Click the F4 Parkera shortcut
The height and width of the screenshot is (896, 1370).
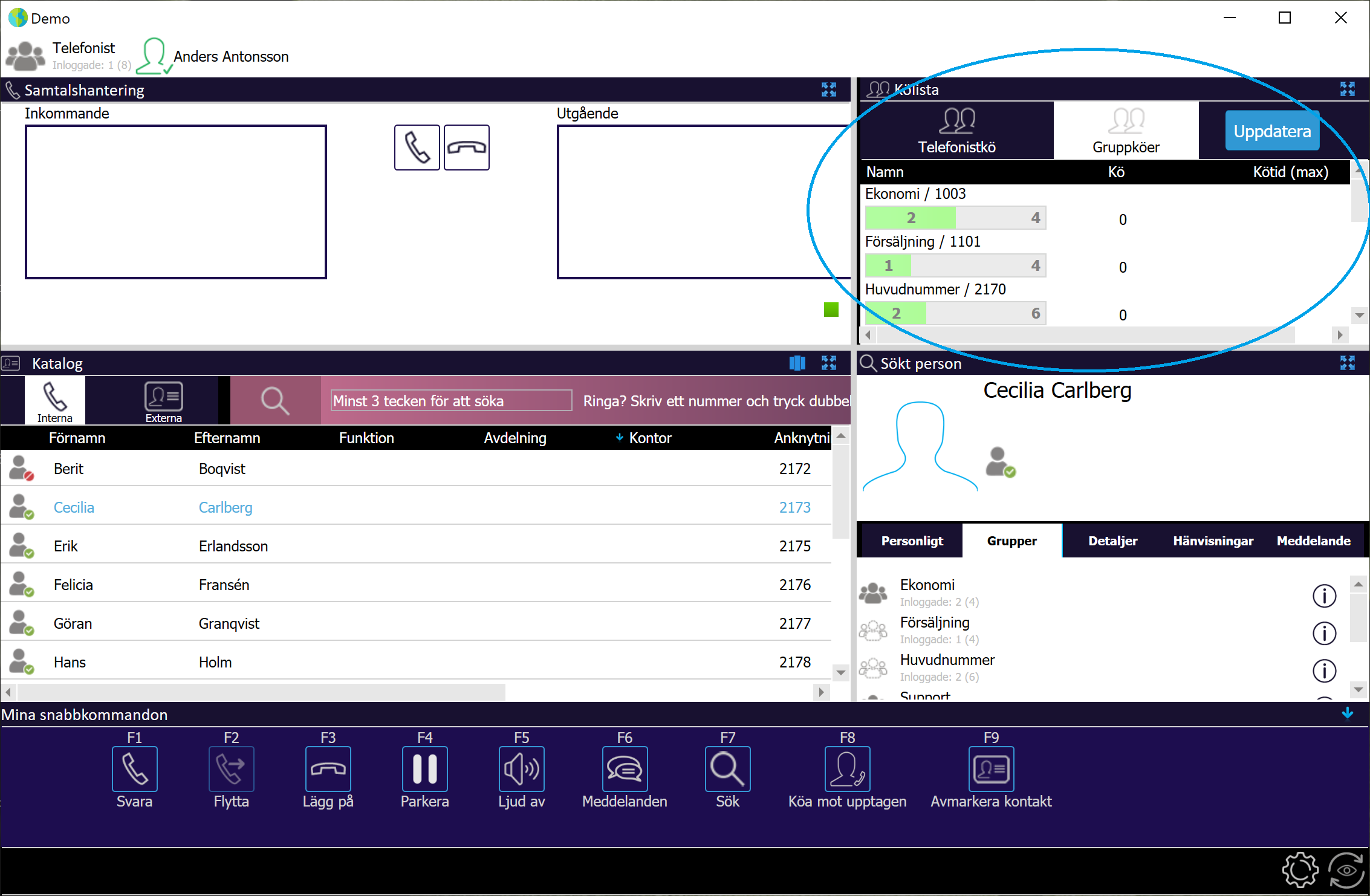click(424, 769)
